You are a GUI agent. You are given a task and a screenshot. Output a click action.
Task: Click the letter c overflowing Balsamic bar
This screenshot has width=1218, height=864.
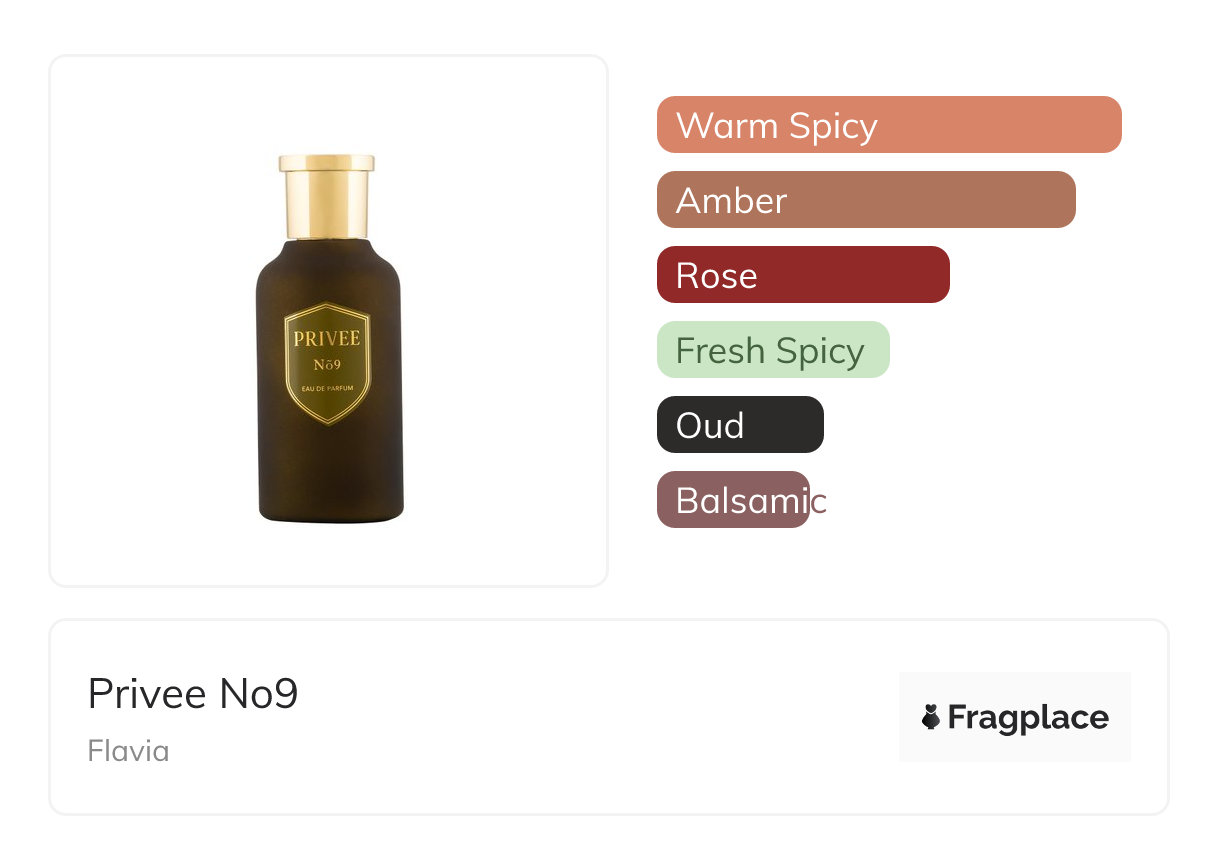819,501
